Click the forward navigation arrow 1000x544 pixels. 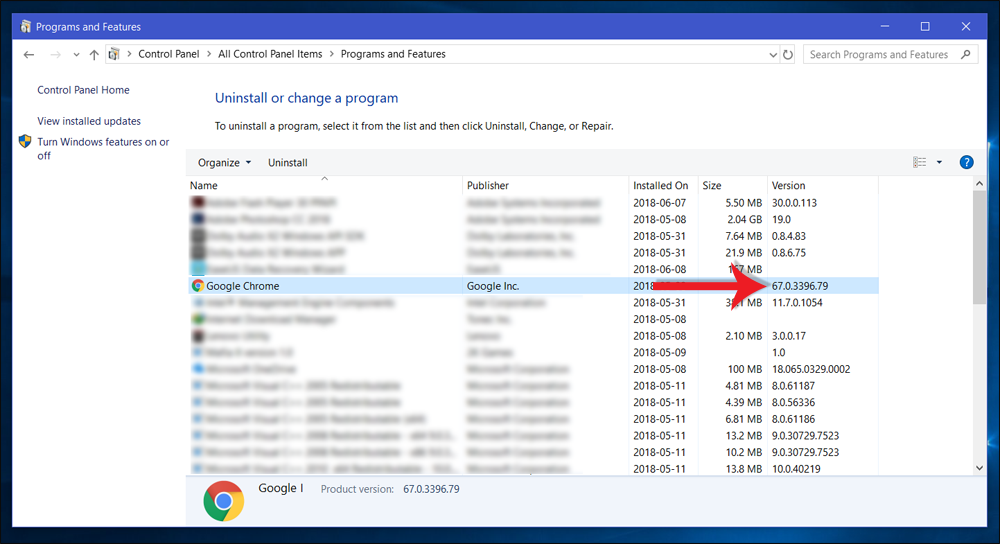point(55,55)
